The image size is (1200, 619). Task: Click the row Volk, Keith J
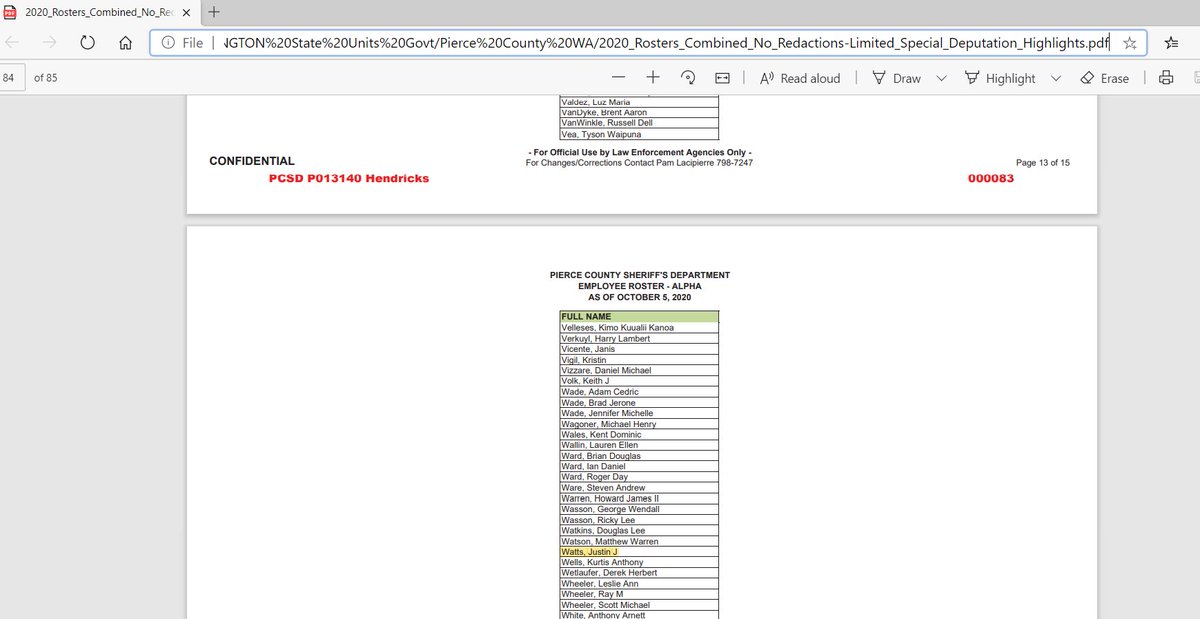tap(639, 381)
